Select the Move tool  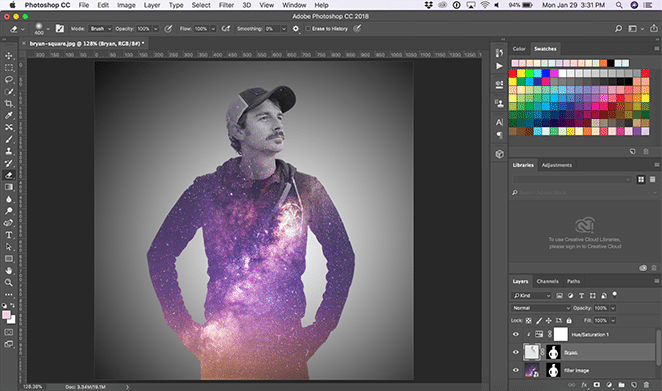(8, 56)
